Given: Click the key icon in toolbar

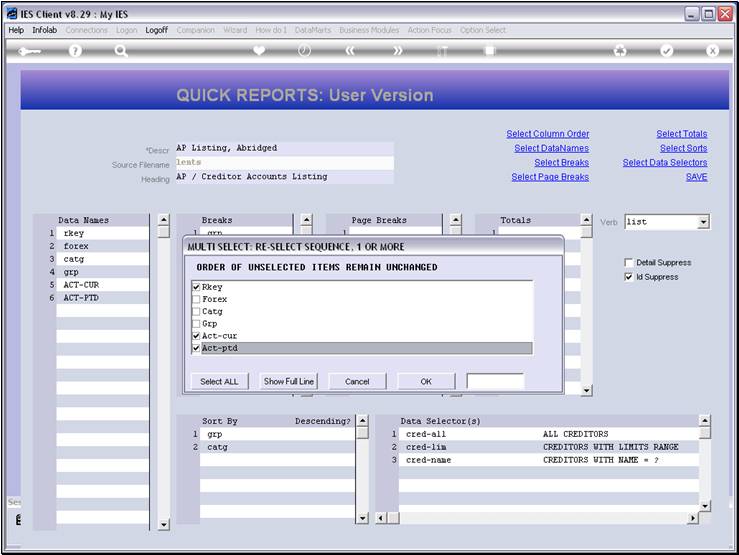Looking at the screenshot, I should 29,51.
